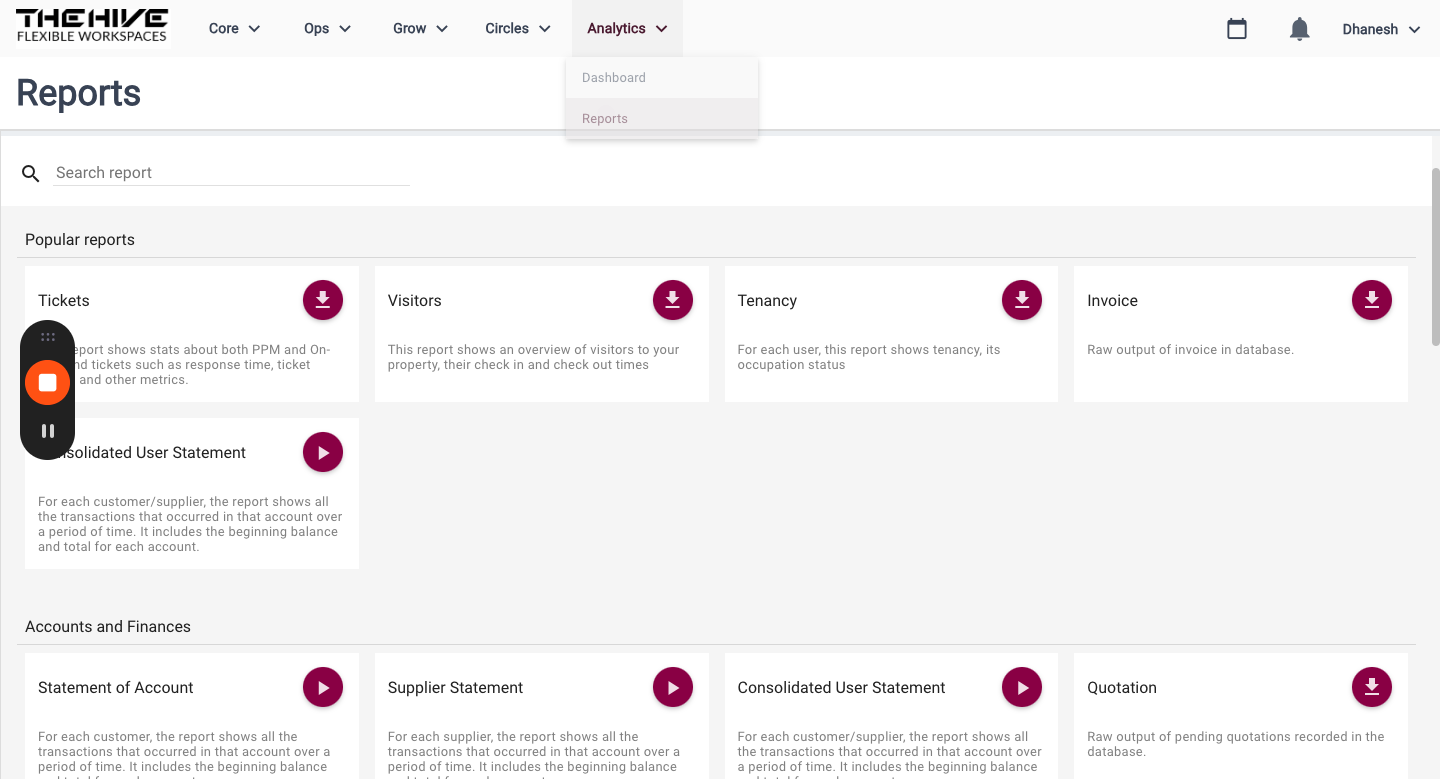Open the calendar icon in header

click(1237, 29)
